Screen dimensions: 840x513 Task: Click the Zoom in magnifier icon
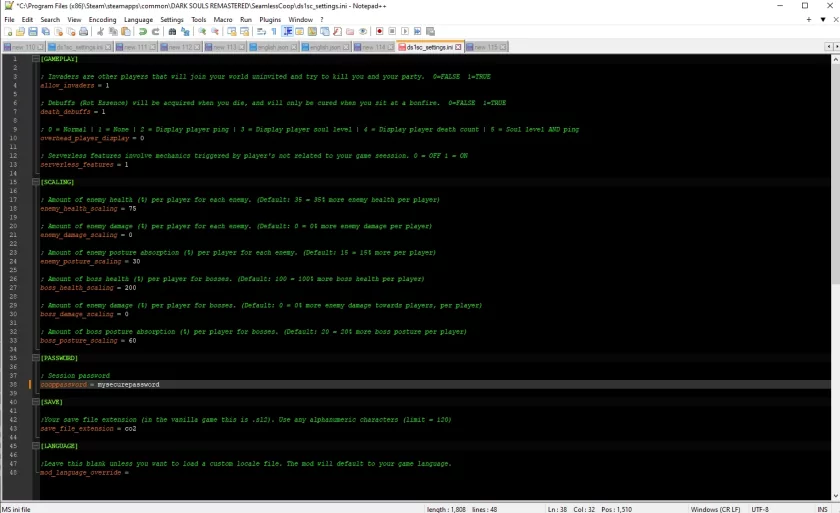point(202,32)
